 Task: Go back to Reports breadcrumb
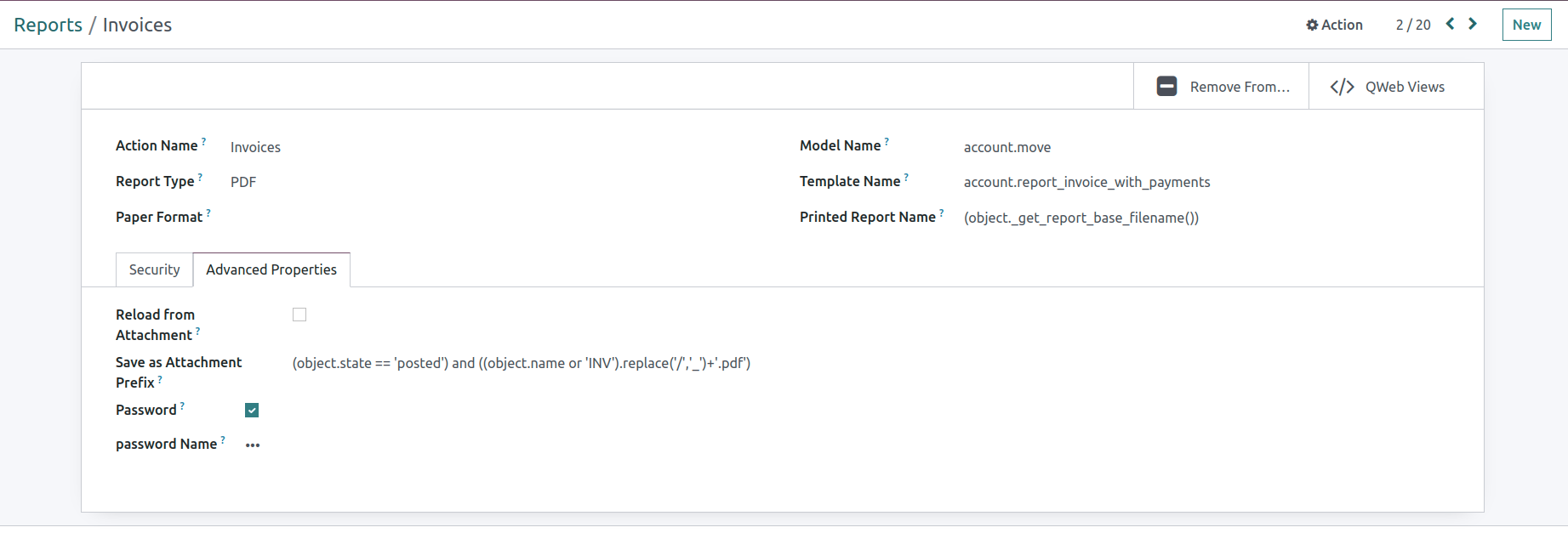(x=48, y=25)
